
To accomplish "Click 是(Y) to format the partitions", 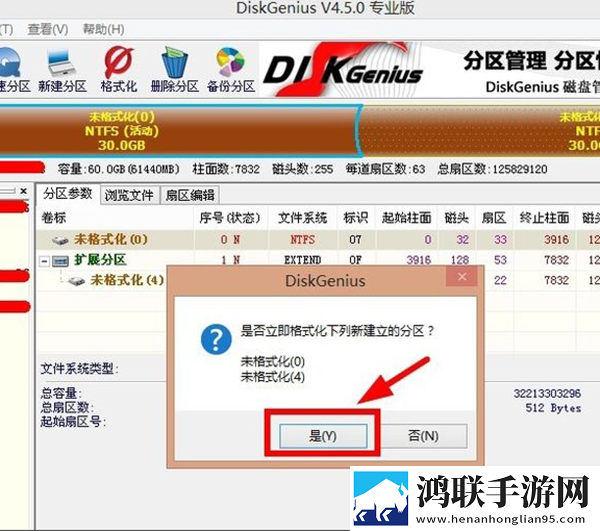I will pyautogui.click(x=323, y=436).
